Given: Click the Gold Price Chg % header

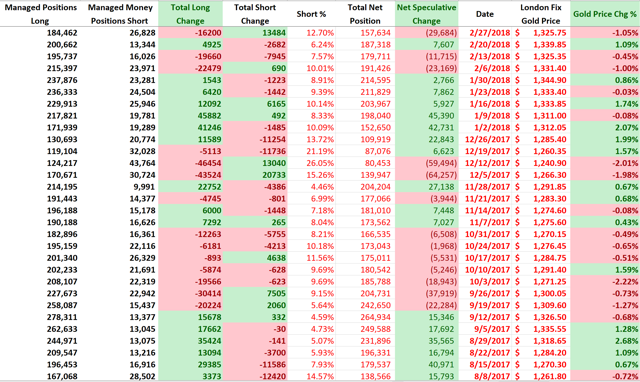Looking at the screenshot, I should 605,14.
